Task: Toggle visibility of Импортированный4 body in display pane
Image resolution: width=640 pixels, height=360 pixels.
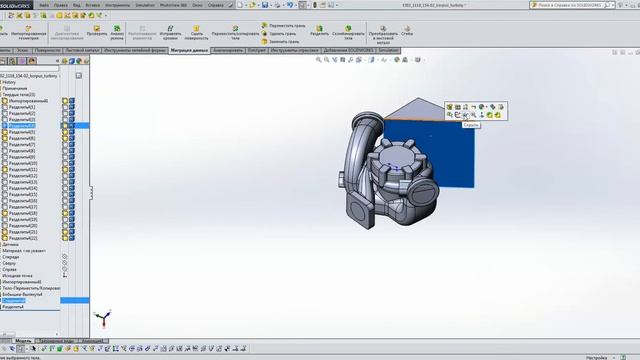Action: [65, 100]
